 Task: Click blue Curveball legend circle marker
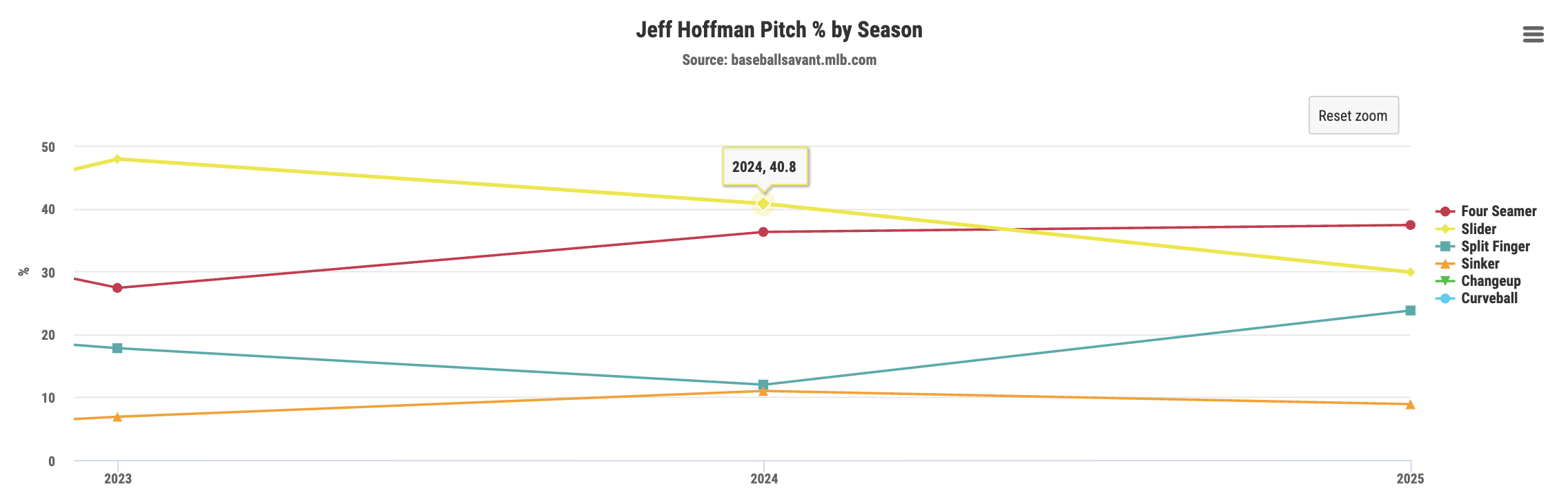tap(1445, 298)
